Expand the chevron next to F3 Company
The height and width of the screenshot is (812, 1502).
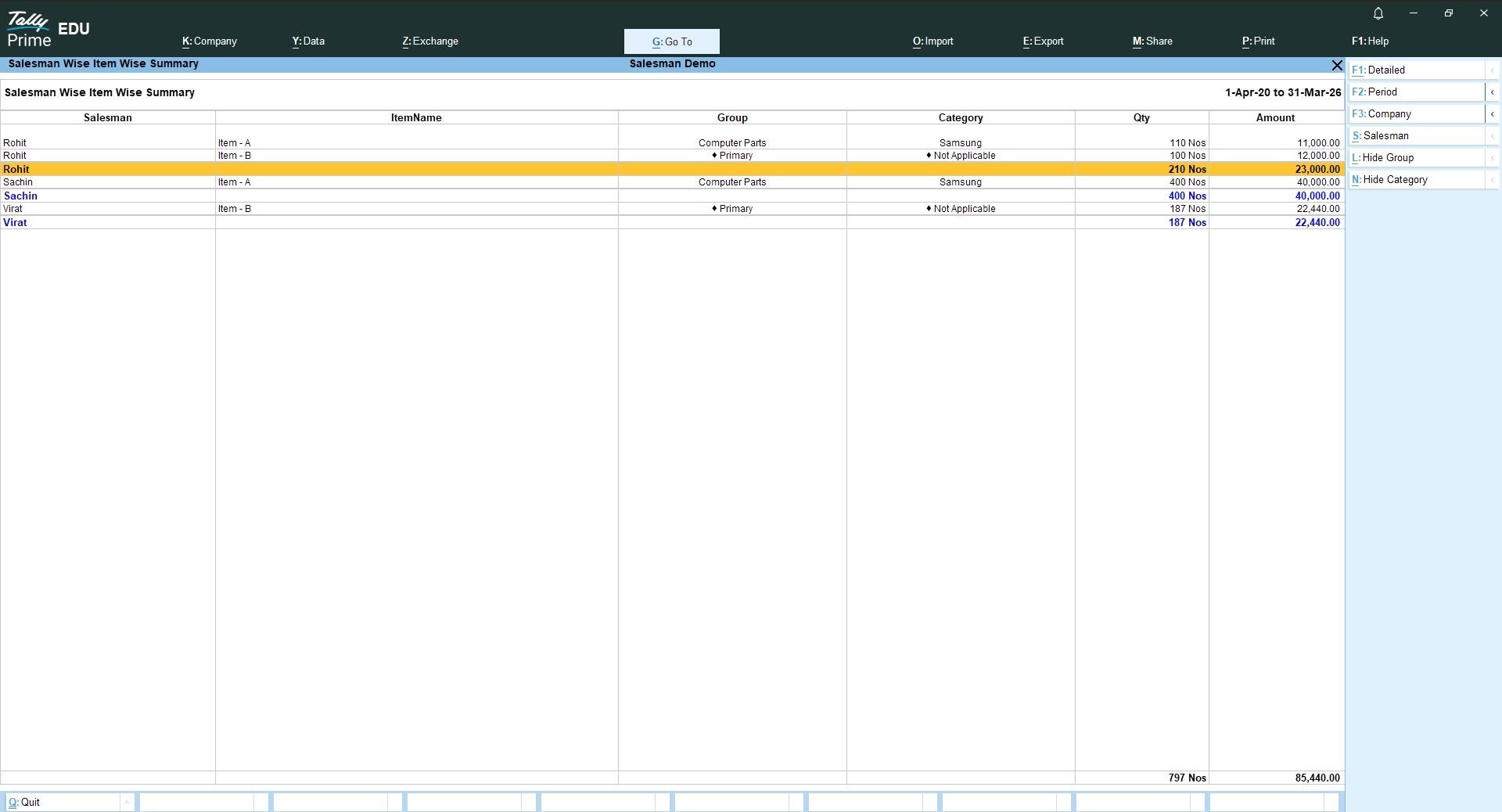click(x=1492, y=114)
